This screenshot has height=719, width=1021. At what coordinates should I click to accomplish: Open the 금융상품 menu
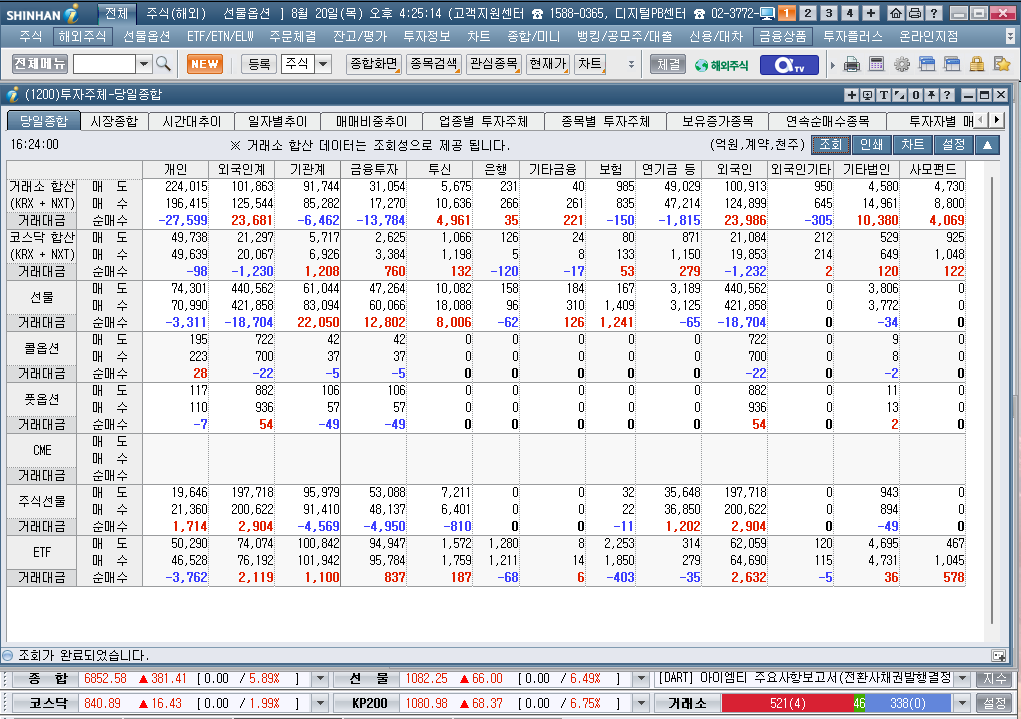click(x=783, y=36)
